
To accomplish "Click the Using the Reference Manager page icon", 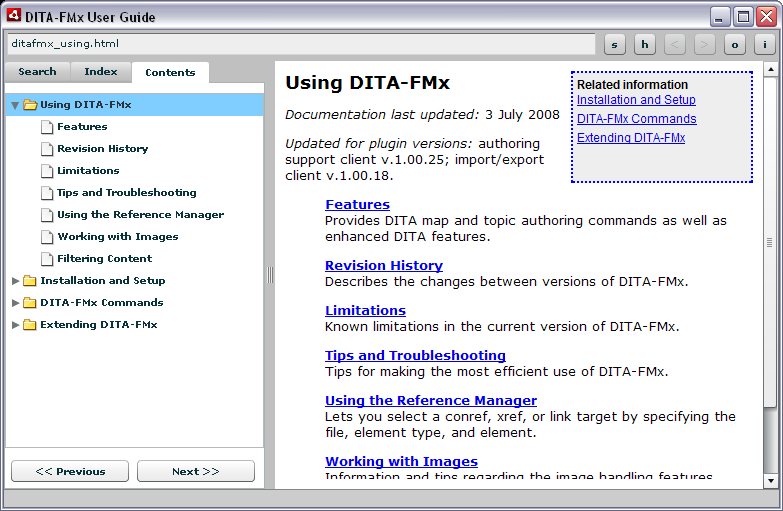I will 47,215.
